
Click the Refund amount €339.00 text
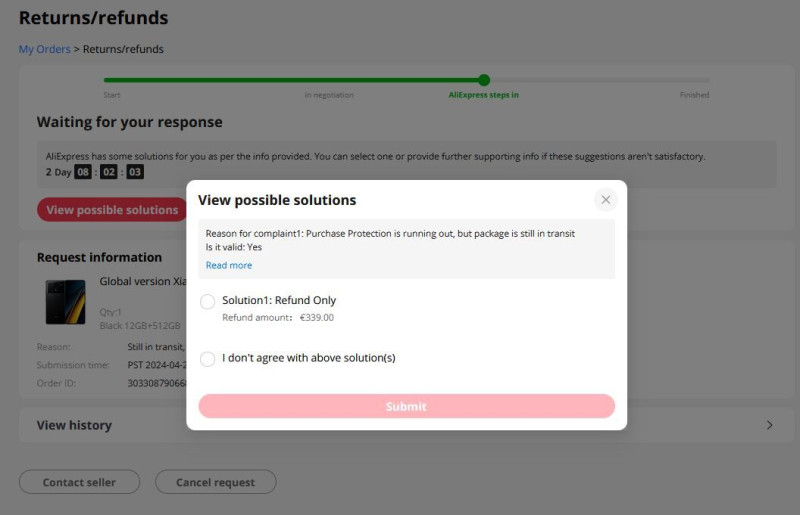tap(278, 318)
